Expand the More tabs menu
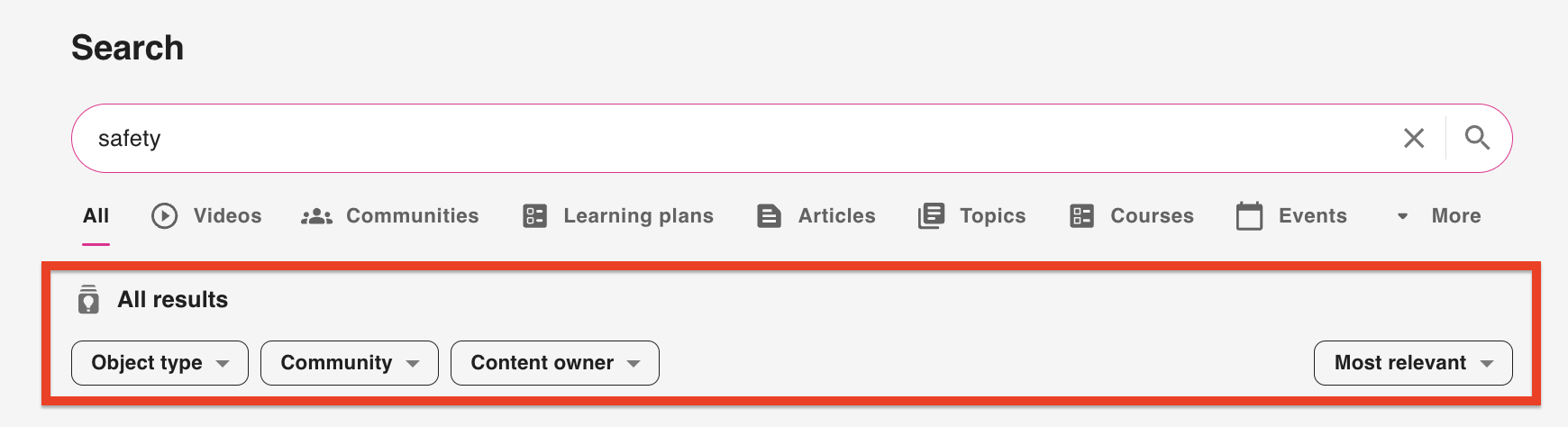The height and width of the screenshot is (427, 1568). [x=1439, y=216]
